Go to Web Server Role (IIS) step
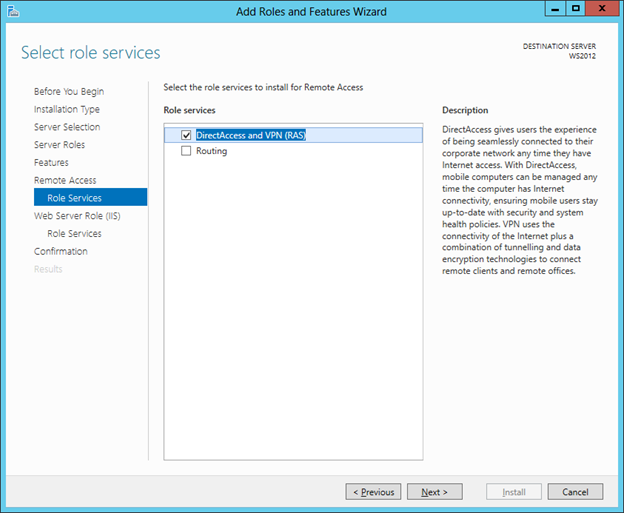624x513 pixels. click(77, 216)
